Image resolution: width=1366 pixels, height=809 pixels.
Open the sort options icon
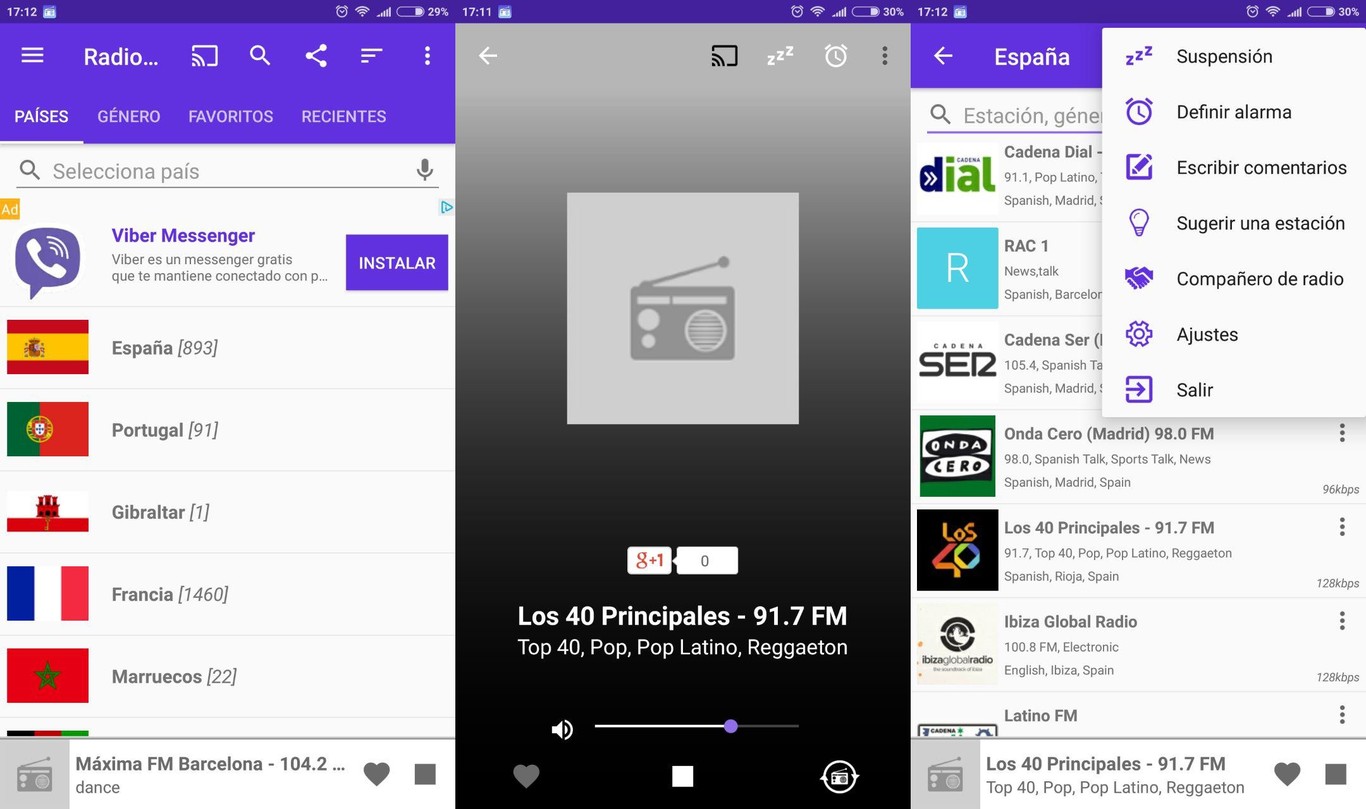point(371,57)
